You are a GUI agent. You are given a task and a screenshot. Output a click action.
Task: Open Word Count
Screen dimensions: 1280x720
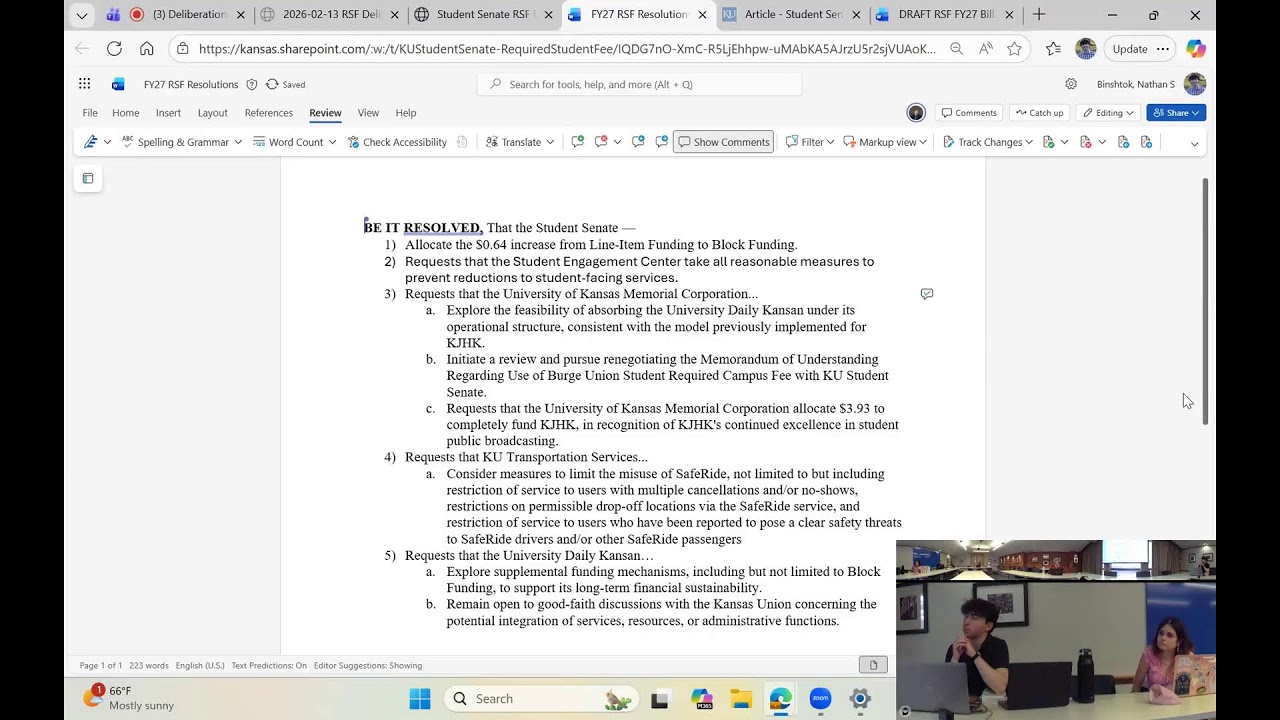[287, 142]
